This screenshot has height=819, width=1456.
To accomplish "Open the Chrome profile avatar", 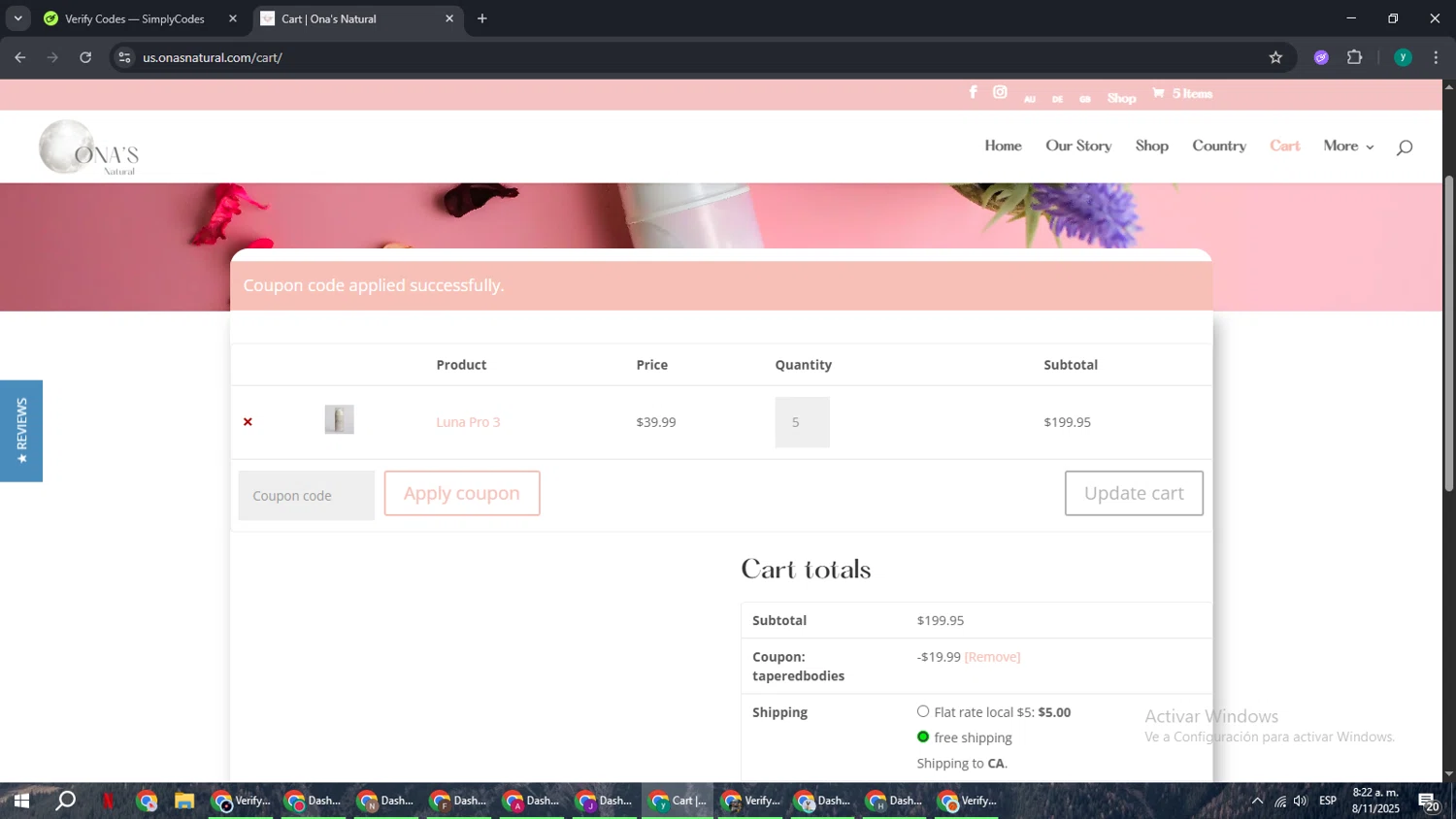I will [1403, 57].
